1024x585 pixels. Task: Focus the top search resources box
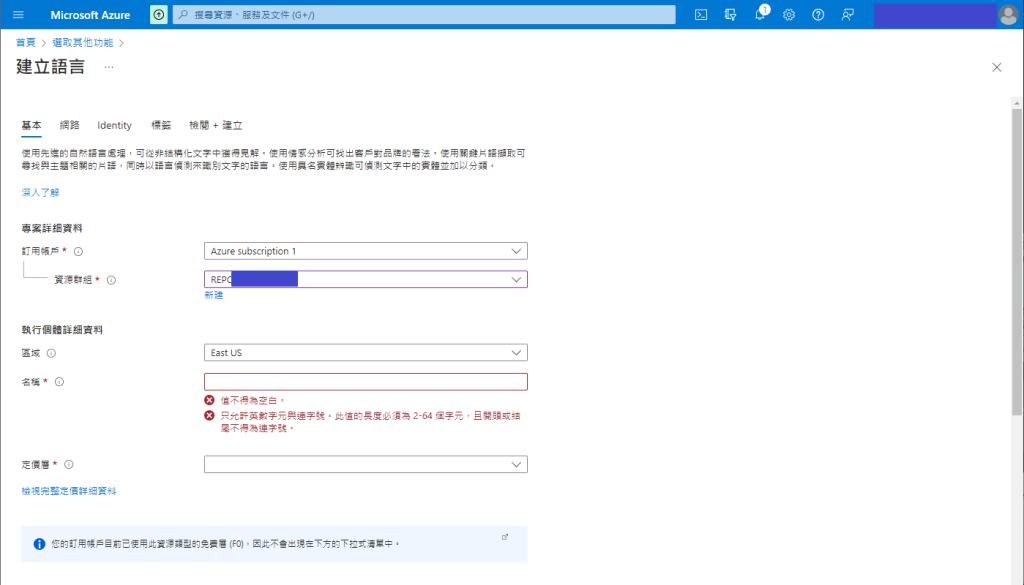click(x=425, y=15)
